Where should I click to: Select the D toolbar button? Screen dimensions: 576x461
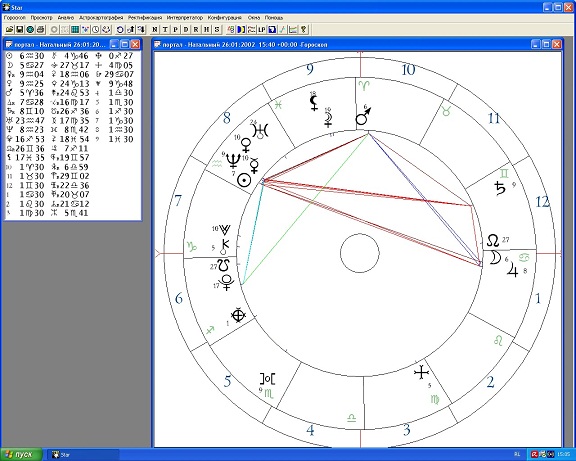click(186, 29)
